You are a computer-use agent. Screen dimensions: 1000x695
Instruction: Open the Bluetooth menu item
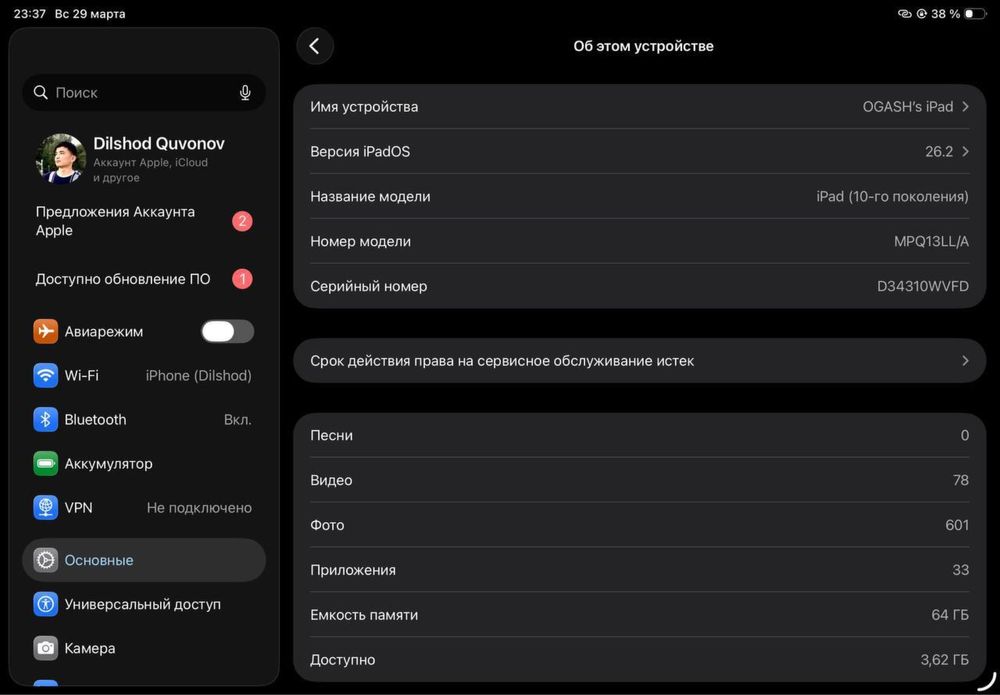[x=144, y=420]
